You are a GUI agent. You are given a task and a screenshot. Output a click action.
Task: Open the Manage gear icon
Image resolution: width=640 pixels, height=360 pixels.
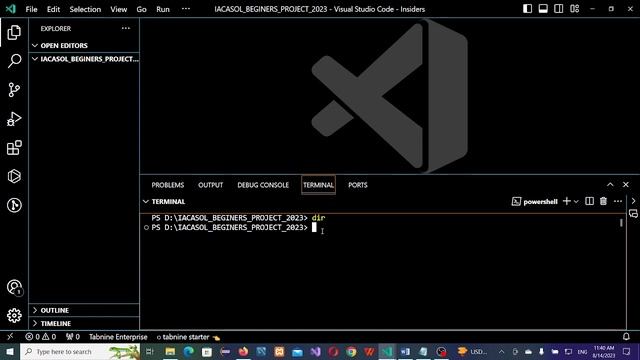[14, 316]
